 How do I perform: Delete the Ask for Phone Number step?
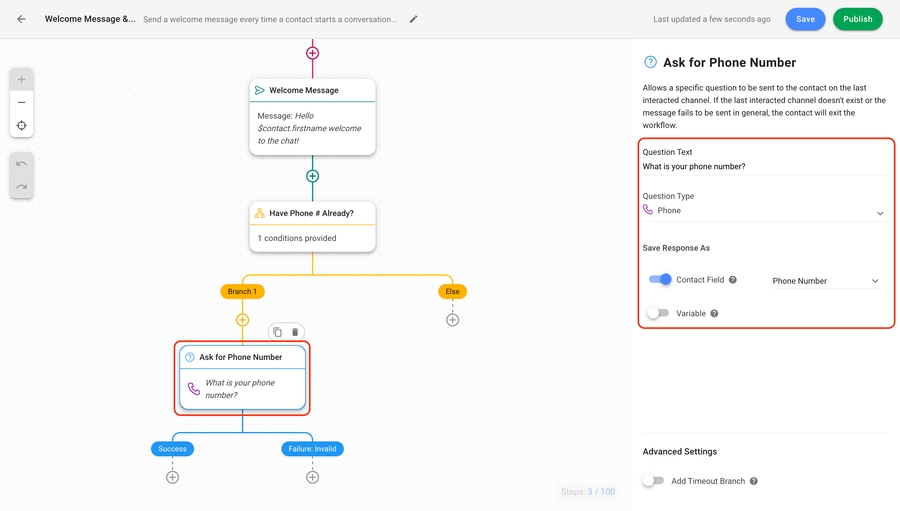point(295,332)
